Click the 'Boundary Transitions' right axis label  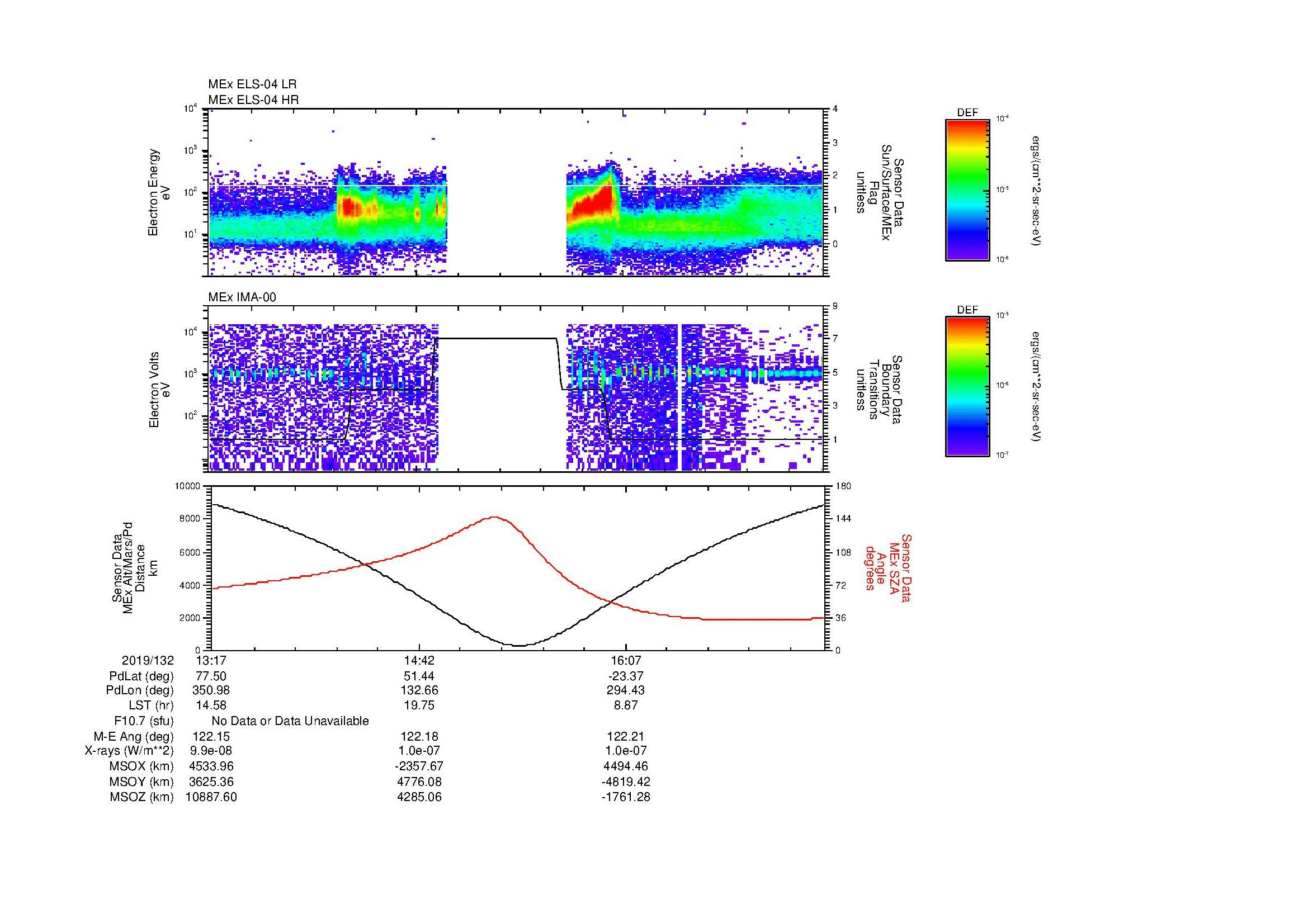pyautogui.click(x=879, y=390)
